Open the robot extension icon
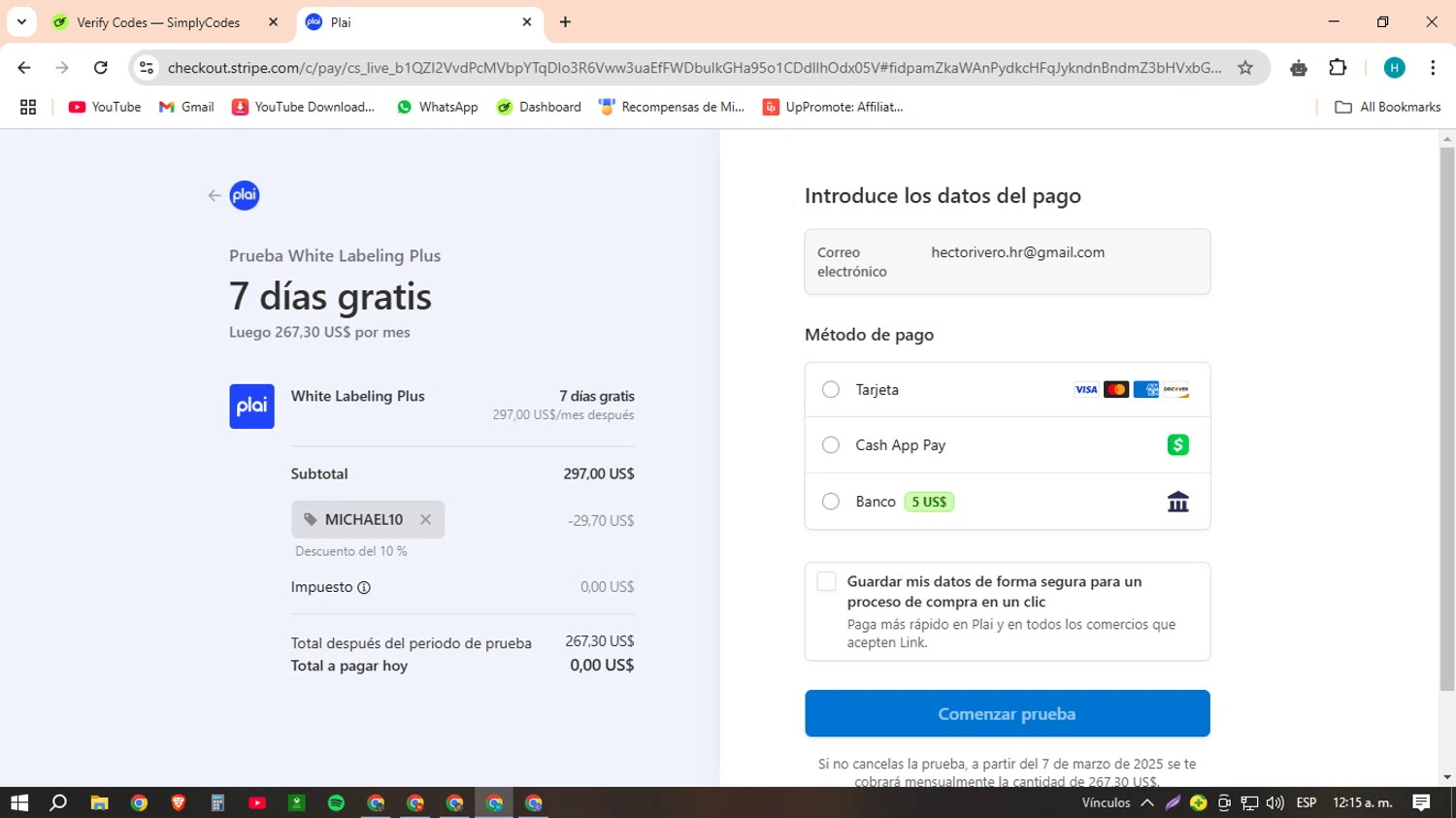1456x818 pixels. coord(1299,67)
